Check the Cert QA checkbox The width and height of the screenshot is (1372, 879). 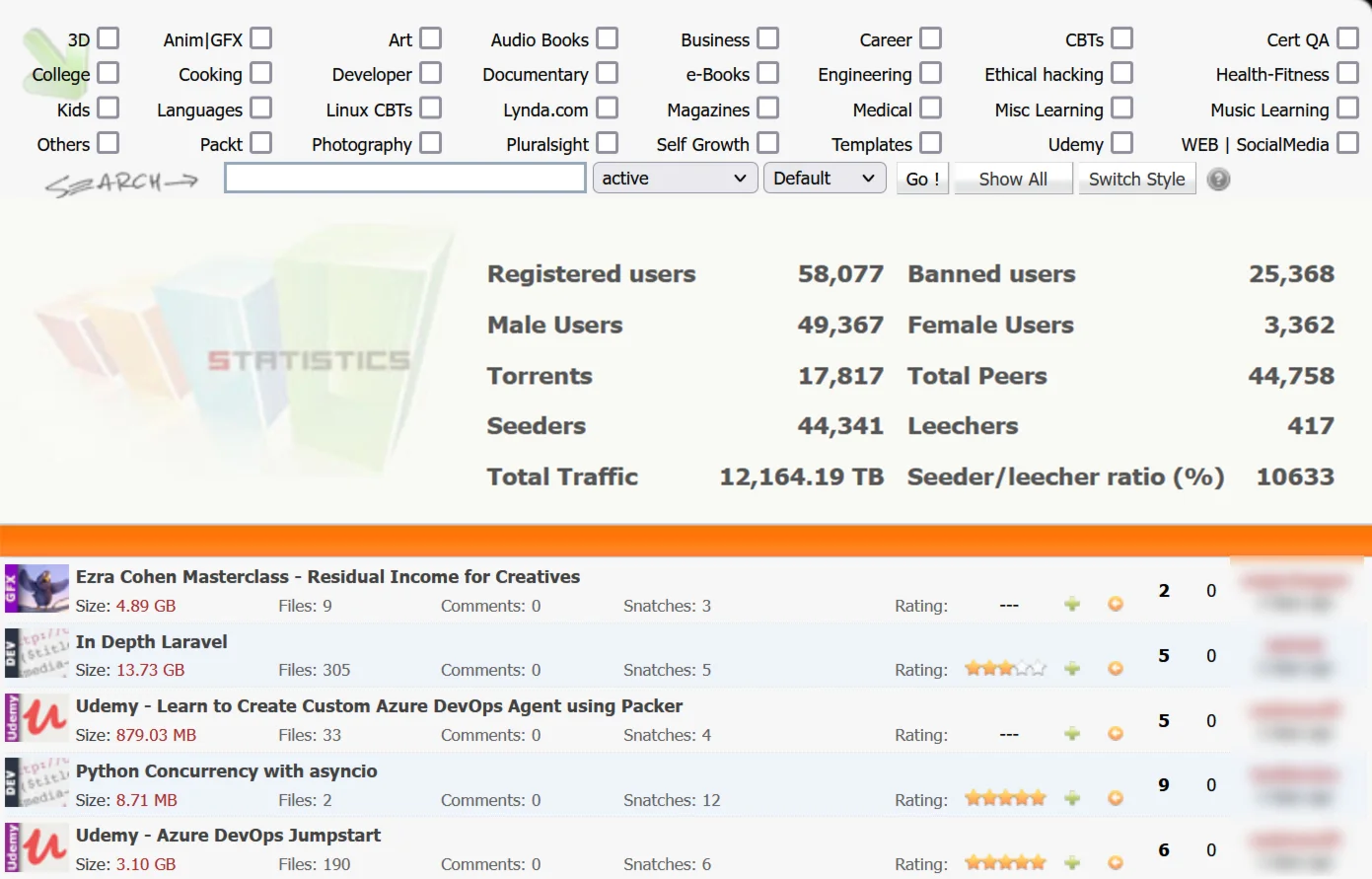click(x=1348, y=38)
